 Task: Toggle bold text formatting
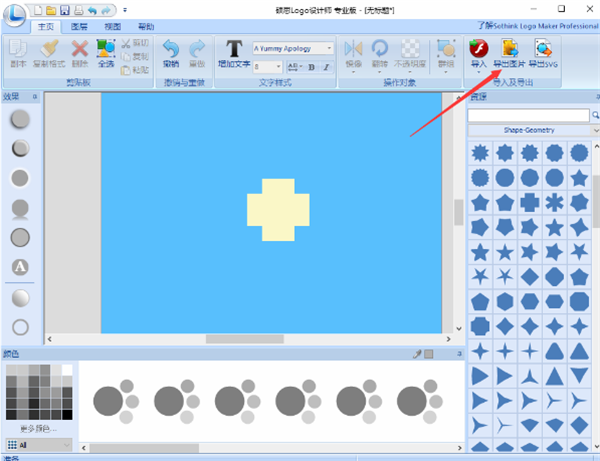[311, 67]
